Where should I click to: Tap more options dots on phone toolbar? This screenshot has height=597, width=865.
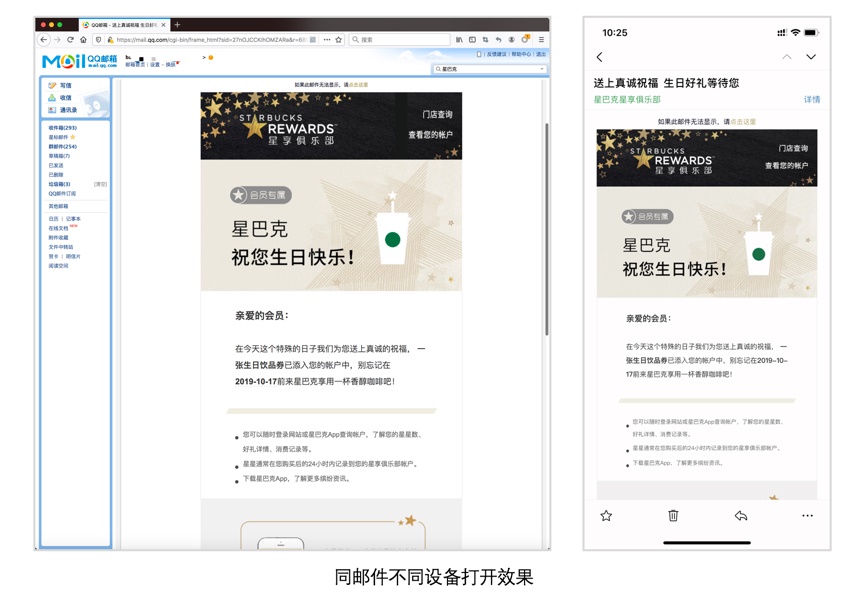(x=807, y=516)
